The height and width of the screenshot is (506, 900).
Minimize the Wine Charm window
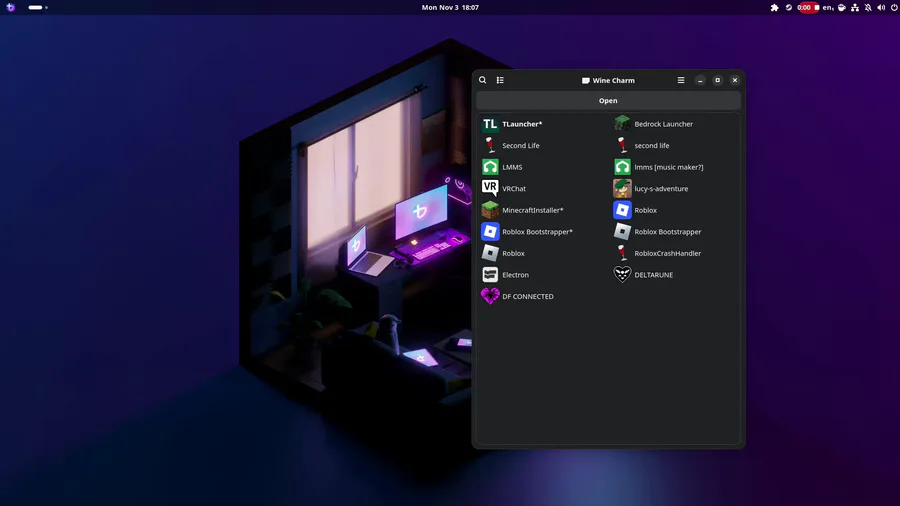(700, 80)
